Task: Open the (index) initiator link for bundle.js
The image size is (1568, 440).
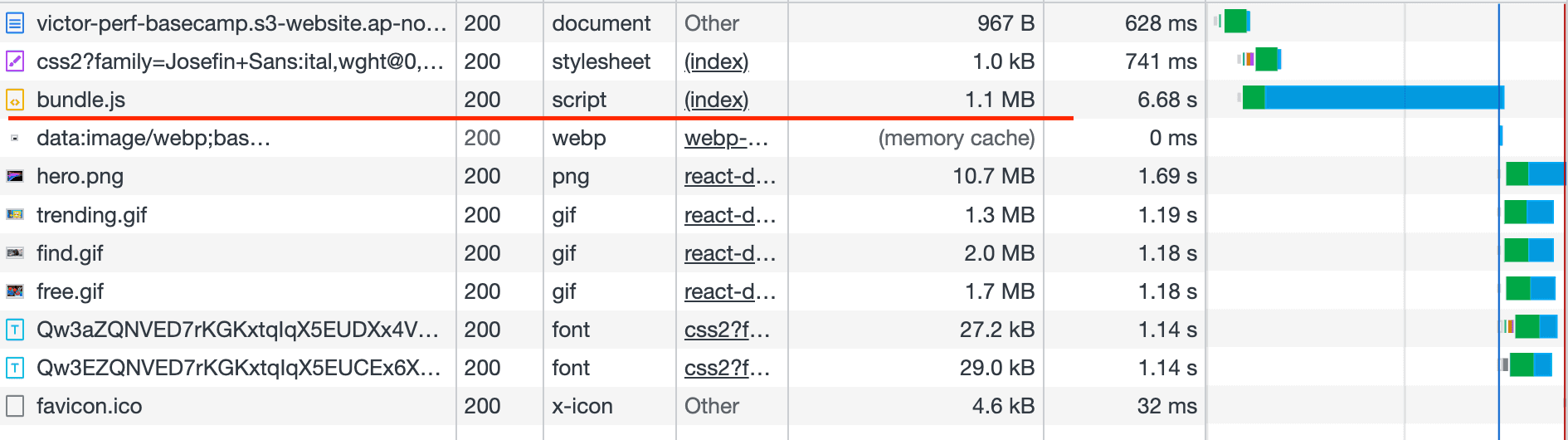Action: 716,100
